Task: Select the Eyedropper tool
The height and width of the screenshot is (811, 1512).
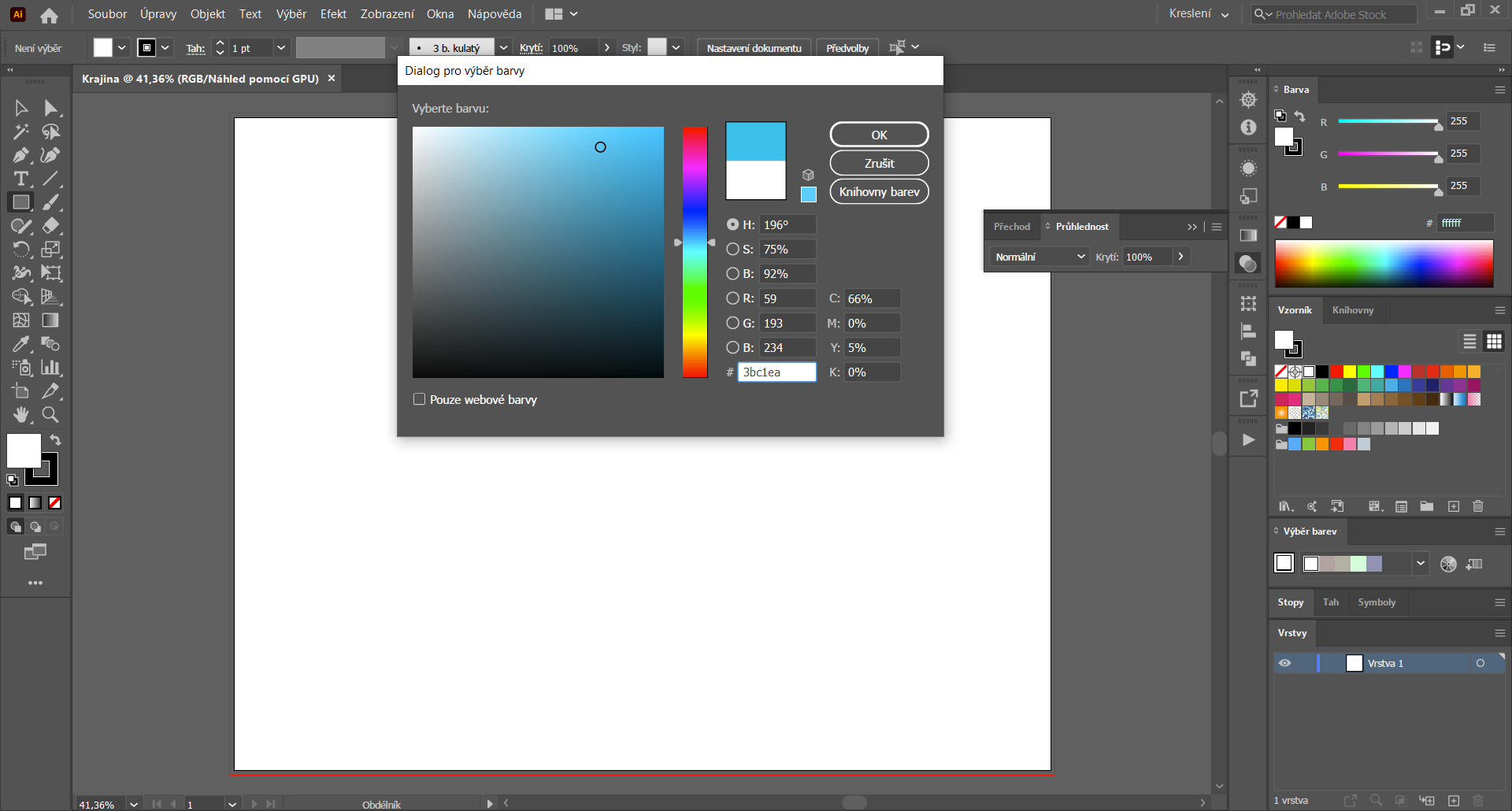Action: 21,344
